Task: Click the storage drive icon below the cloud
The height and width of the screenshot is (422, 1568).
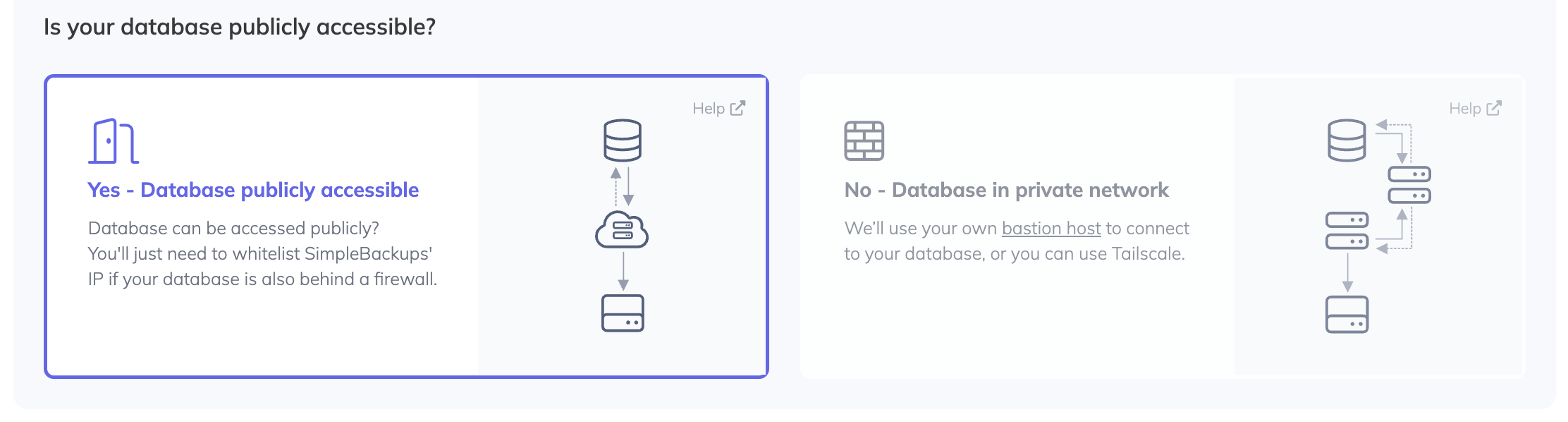Action: tap(623, 313)
